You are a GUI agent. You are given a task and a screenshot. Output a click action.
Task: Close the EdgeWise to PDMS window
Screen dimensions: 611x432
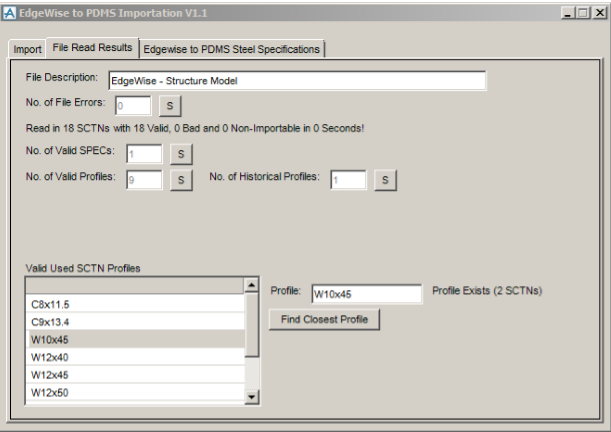[600, 13]
